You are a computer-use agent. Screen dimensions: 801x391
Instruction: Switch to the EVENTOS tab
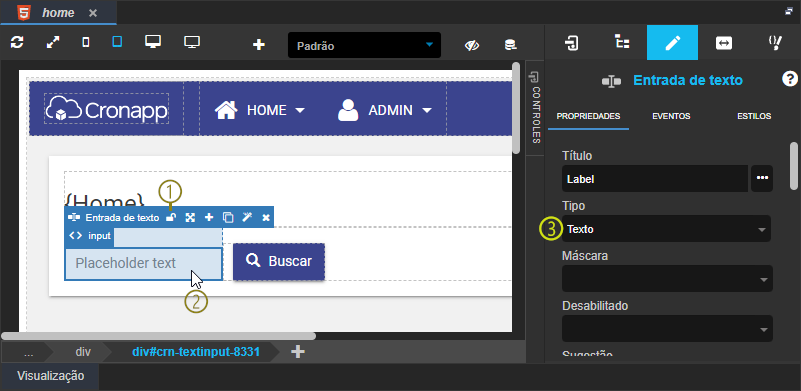coord(671,116)
